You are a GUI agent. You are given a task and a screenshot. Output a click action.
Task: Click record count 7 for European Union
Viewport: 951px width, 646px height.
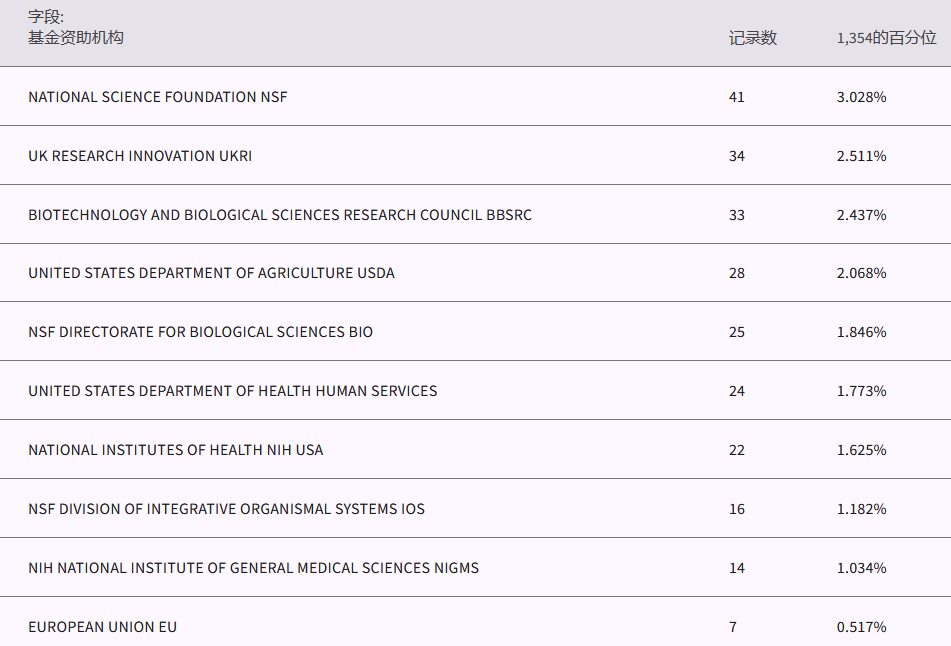click(733, 627)
